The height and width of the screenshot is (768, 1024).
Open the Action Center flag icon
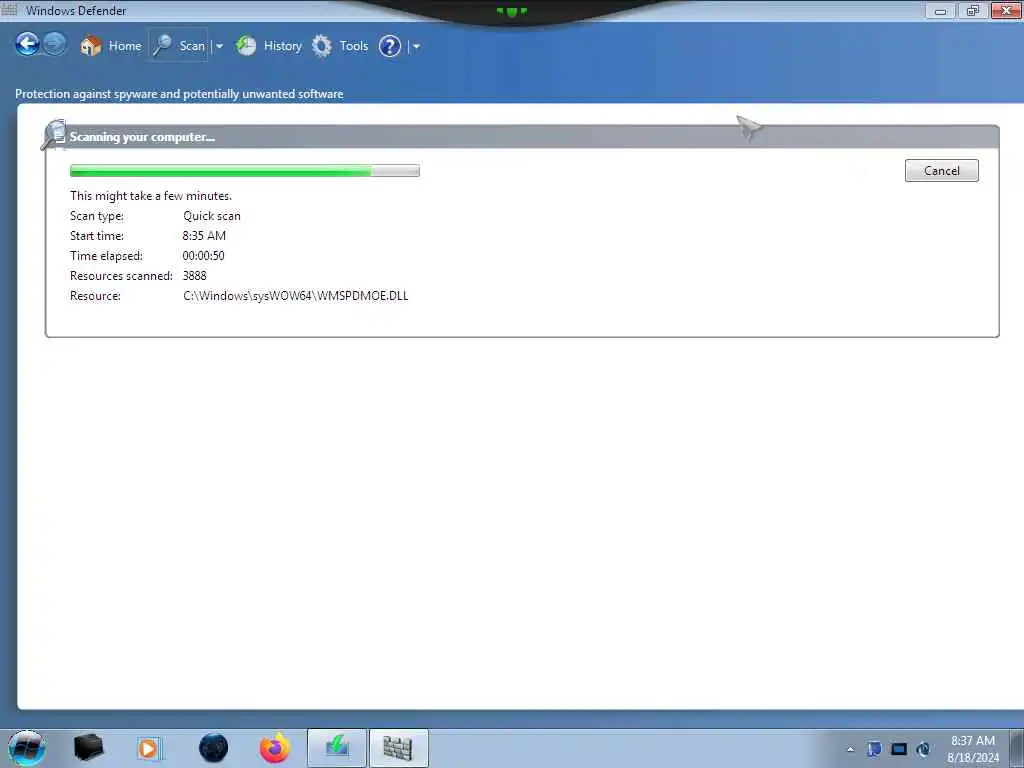874,749
